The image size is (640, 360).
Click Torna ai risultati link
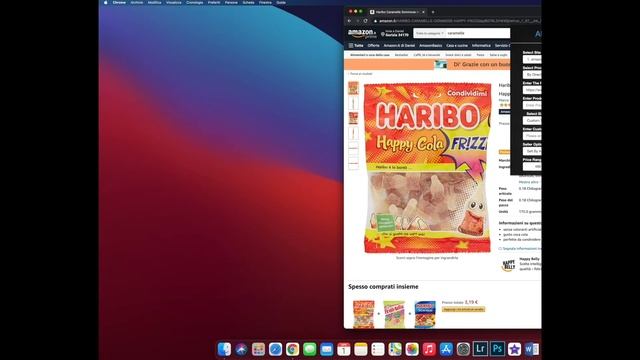(x=361, y=74)
